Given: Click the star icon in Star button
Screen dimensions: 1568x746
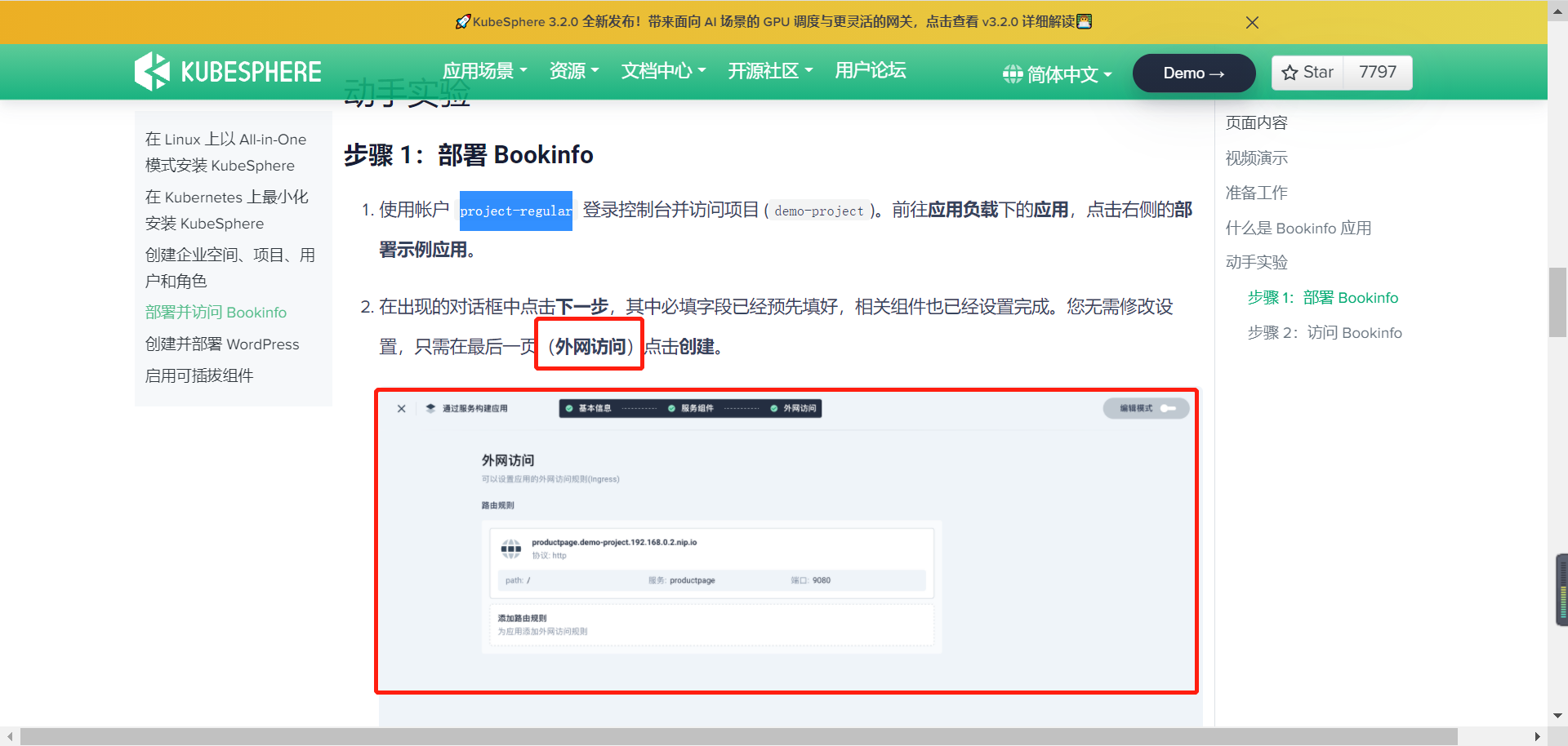Looking at the screenshot, I should (x=1290, y=73).
